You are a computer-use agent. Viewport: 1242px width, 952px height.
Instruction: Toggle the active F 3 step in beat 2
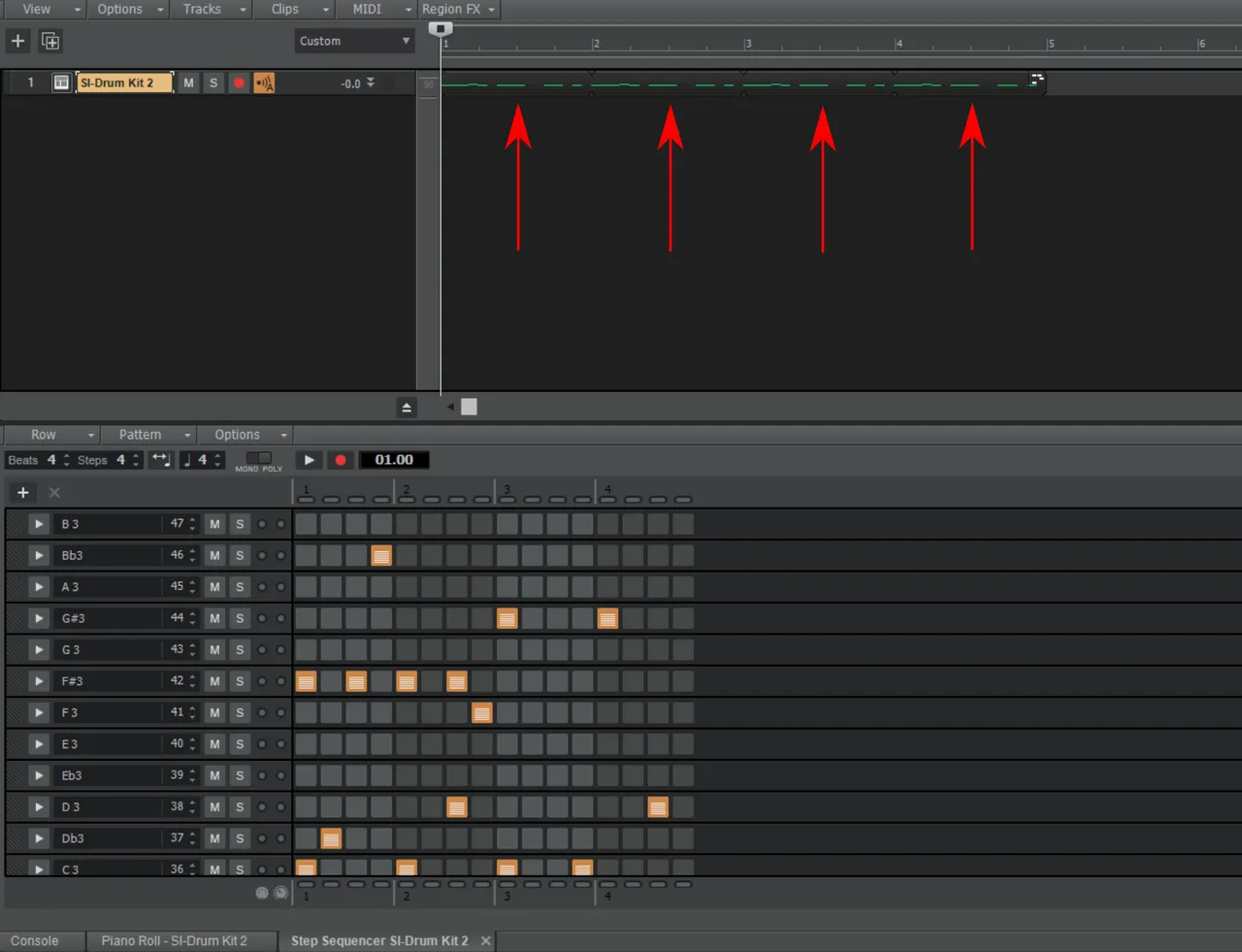[481, 712]
